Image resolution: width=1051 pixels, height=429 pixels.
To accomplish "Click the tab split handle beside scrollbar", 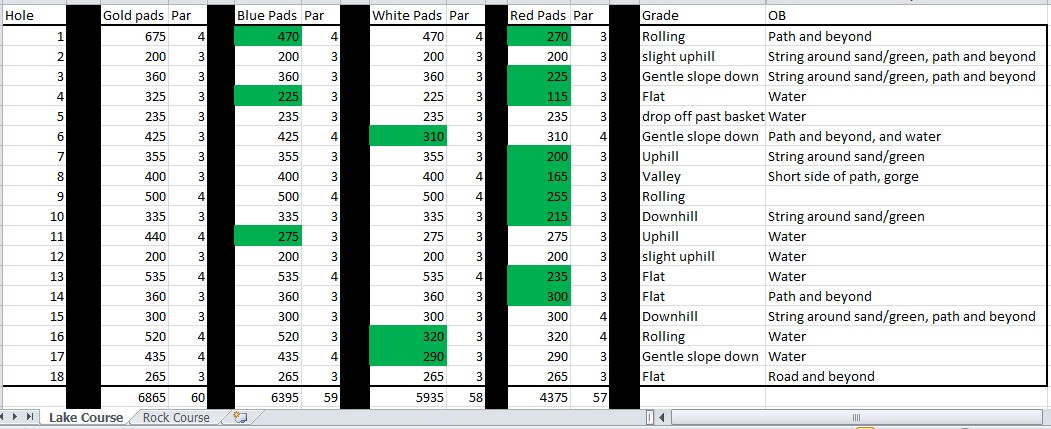I will [x=651, y=417].
